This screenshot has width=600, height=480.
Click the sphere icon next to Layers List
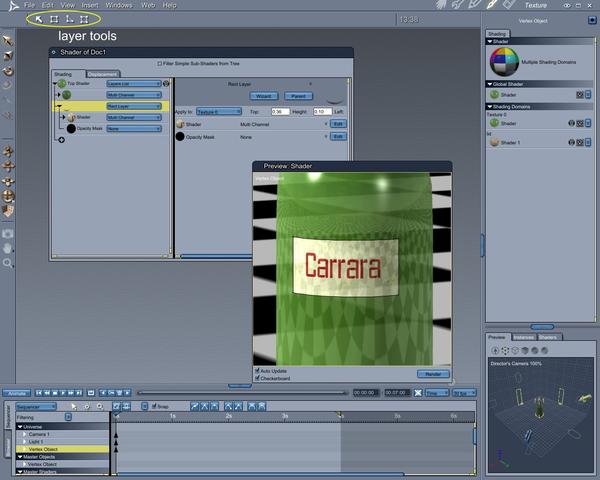[x=166, y=83]
